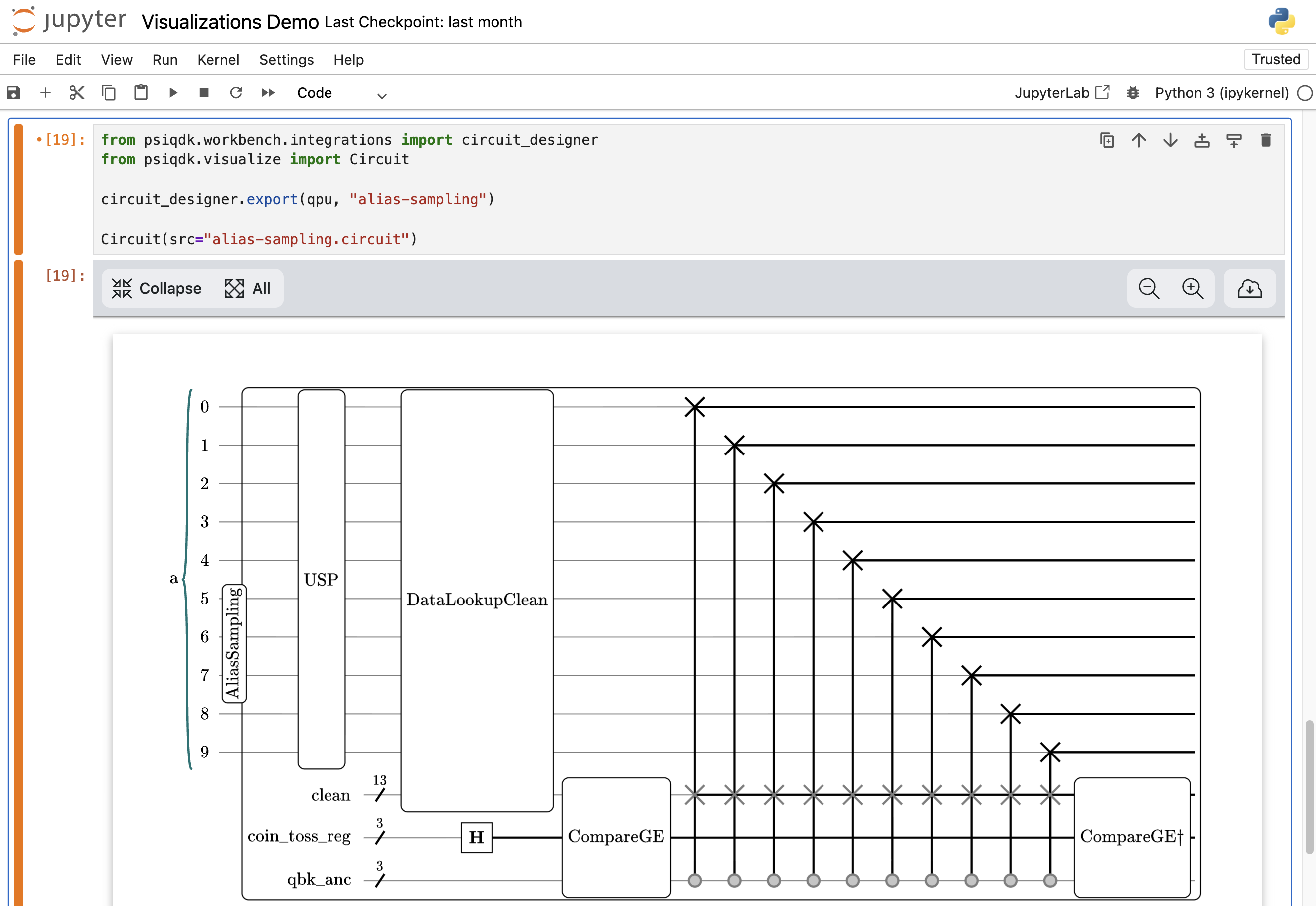This screenshot has height=906, width=1316.
Task: Rename the notebook title Visualizations Demo
Action: 230,22
